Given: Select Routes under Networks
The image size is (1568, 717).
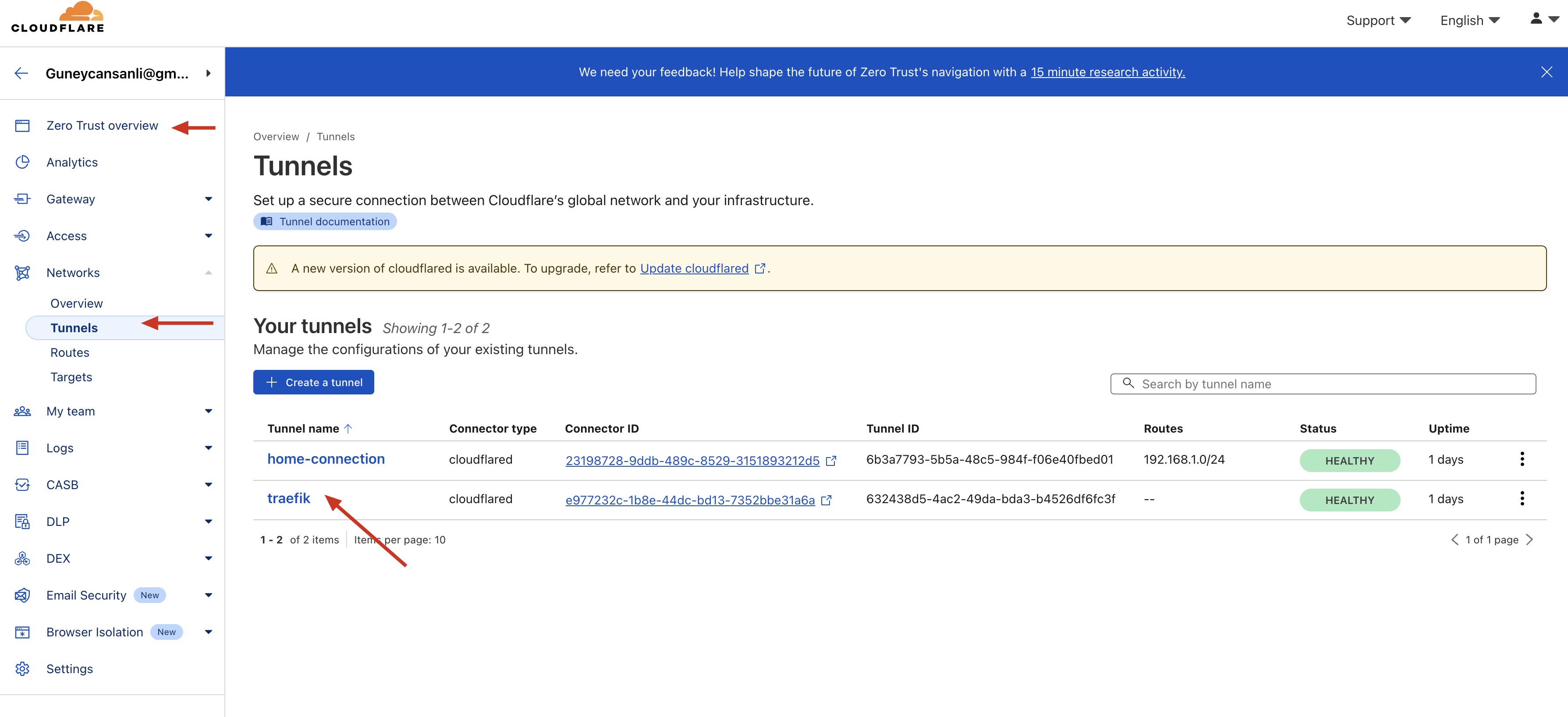Looking at the screenshot, I should (69, 352).
